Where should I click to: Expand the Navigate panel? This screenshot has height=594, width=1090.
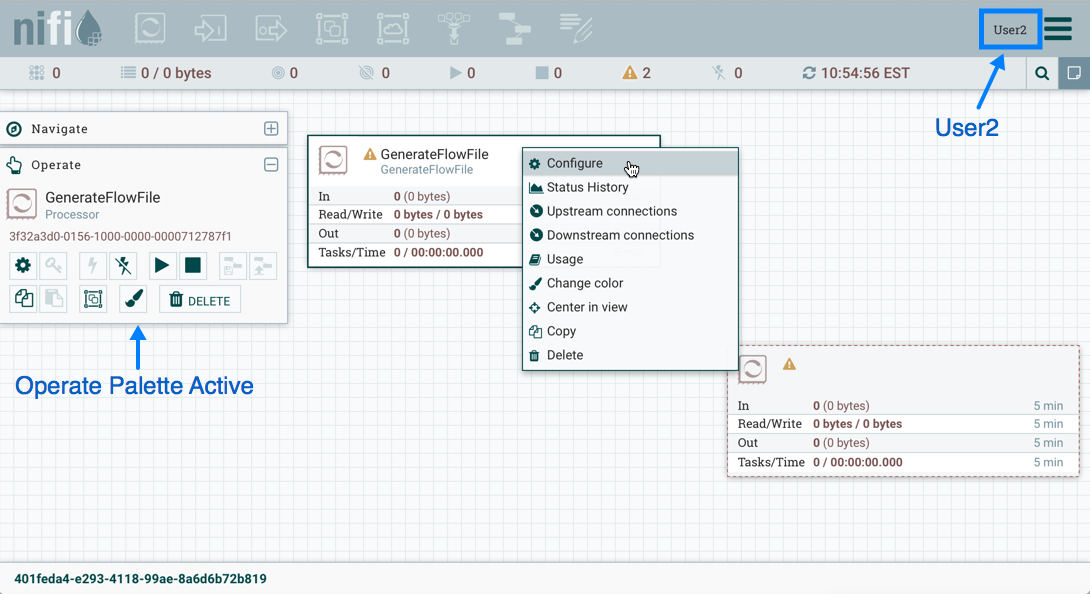coord(271,128)
